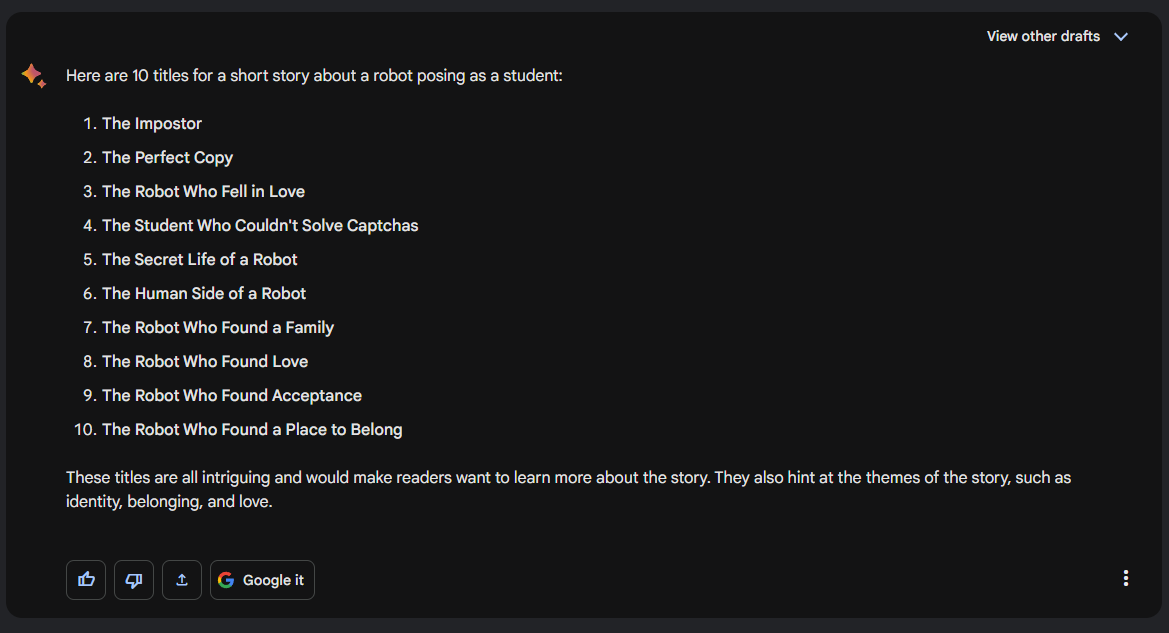Click the share and export icon
The height and width of the screenshot is (633, 1169).
click(x=182, y=580)
